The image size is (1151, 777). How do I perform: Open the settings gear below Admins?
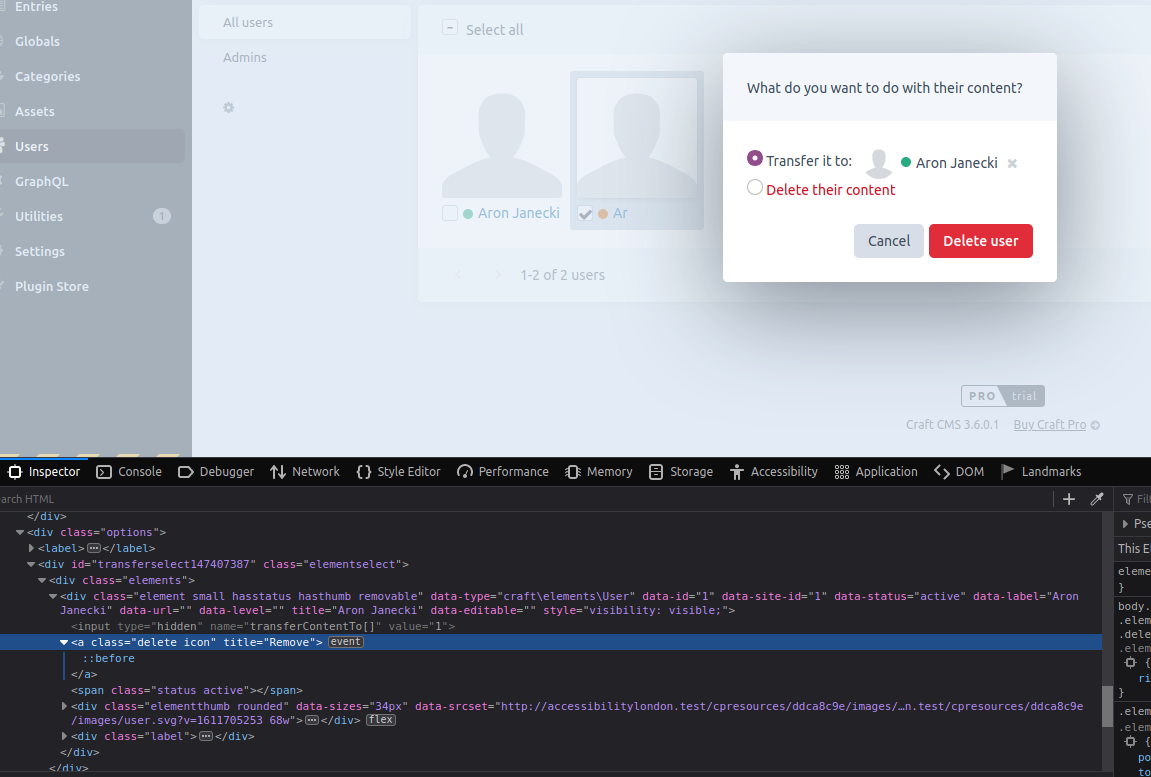(228, 107)
